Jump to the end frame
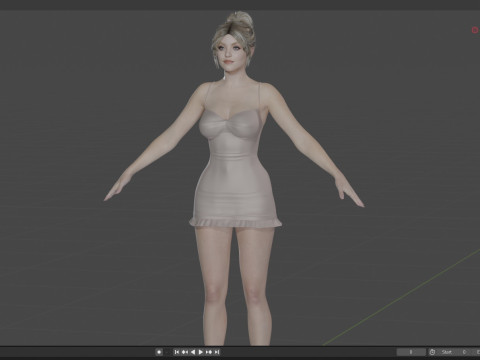Viewport: 480px width, 360px height. pyautogui.click(x=217, y=352)
